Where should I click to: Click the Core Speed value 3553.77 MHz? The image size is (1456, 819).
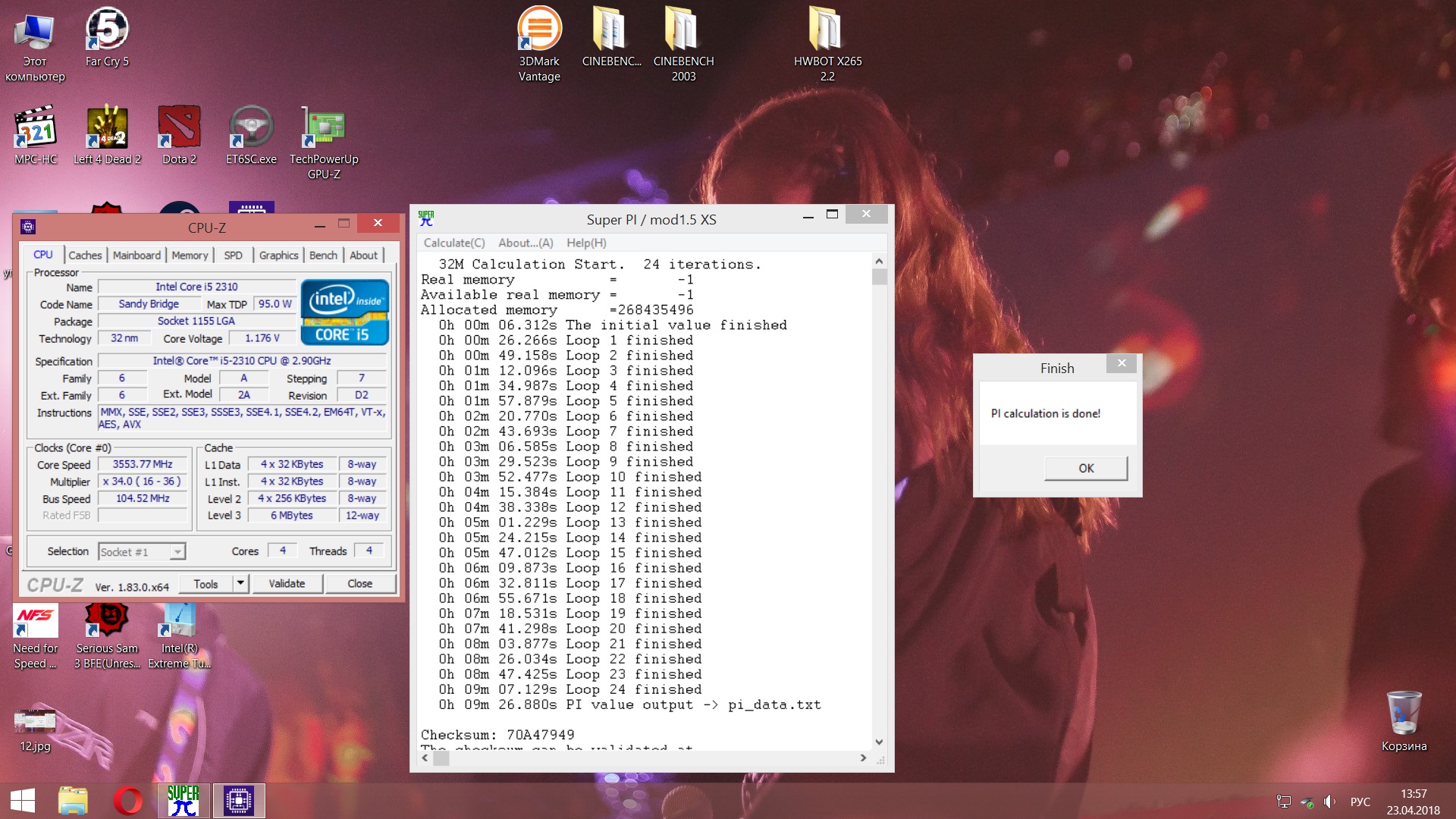pos(143,464)
